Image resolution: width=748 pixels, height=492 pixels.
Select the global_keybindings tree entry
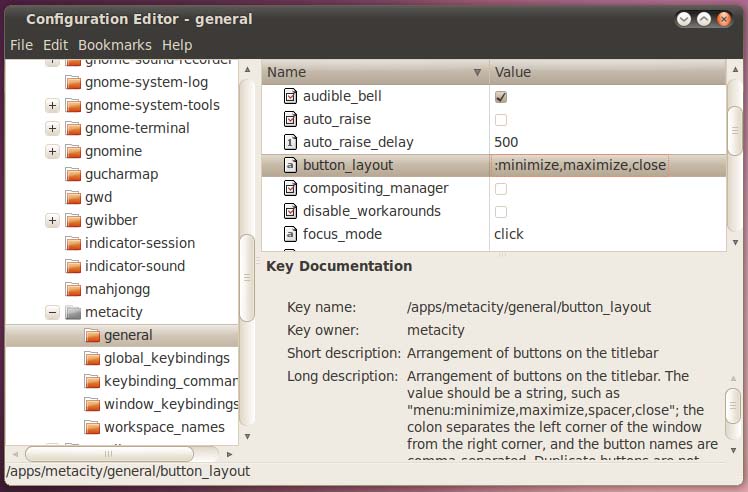(x=167, y=358)
